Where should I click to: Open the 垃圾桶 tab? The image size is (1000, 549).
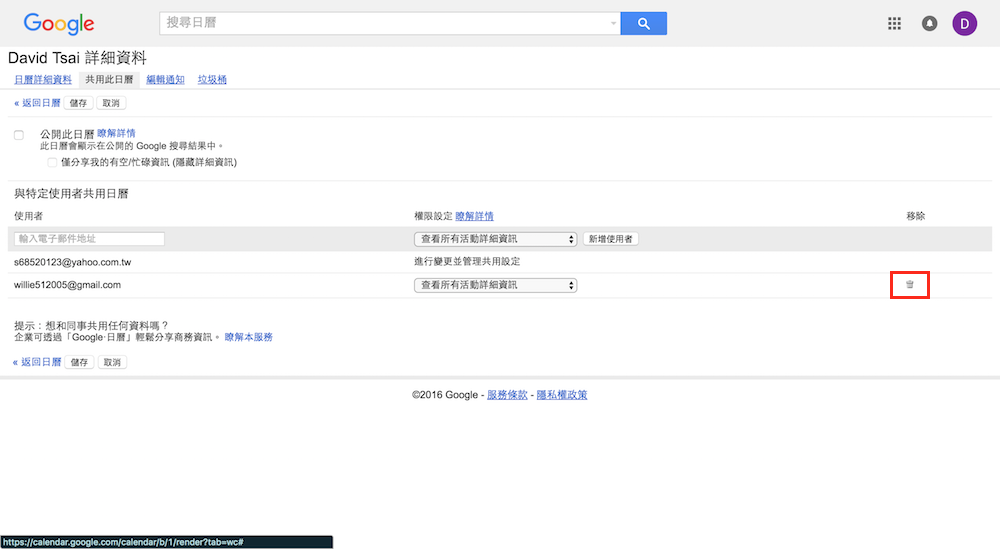click(x=212, y=80)
